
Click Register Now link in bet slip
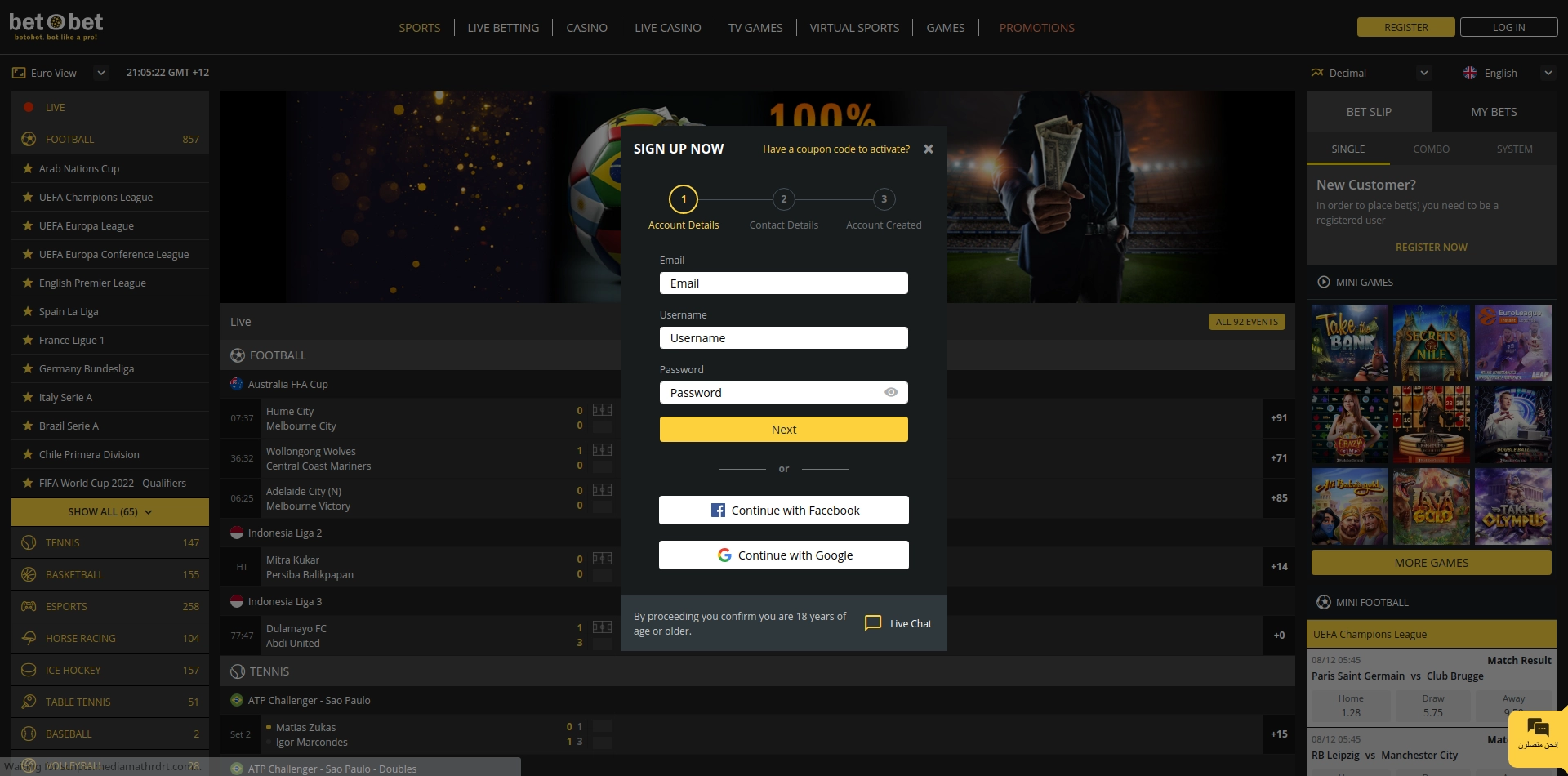click(1432, 248)
